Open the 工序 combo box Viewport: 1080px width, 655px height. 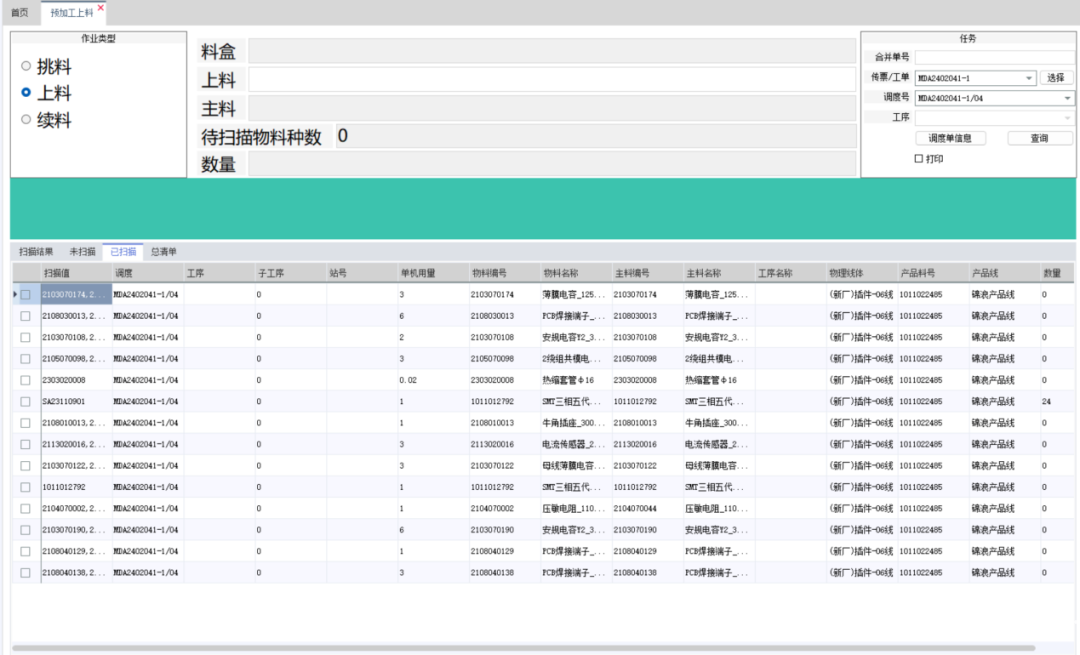click(x=1067, y=118)
